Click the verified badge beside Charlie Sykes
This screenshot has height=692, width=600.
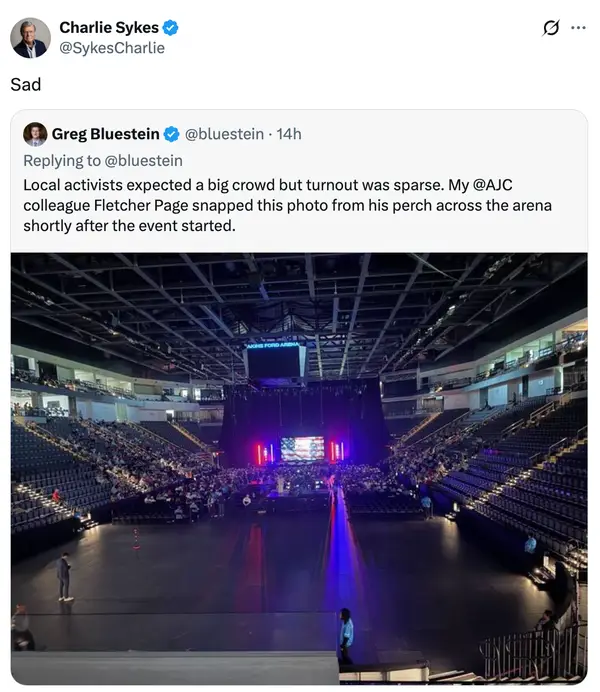click(171, 28)
